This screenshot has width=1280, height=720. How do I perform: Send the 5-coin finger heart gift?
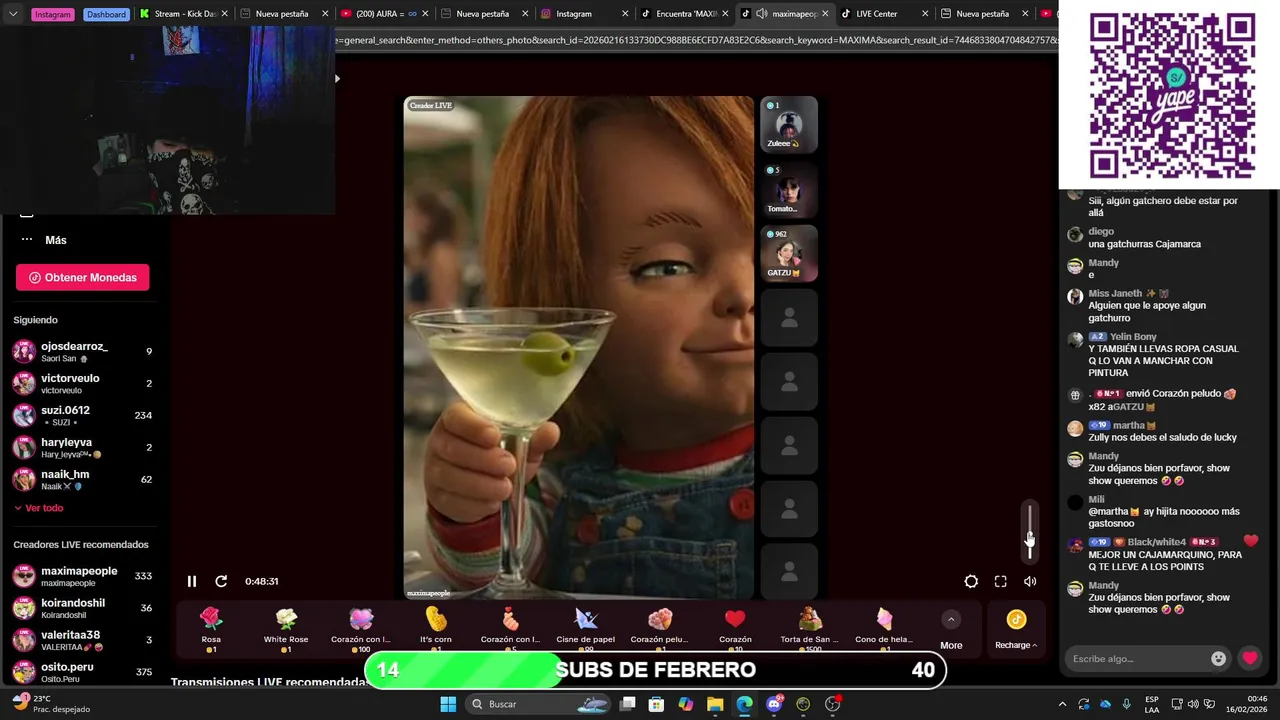point(511,628)
